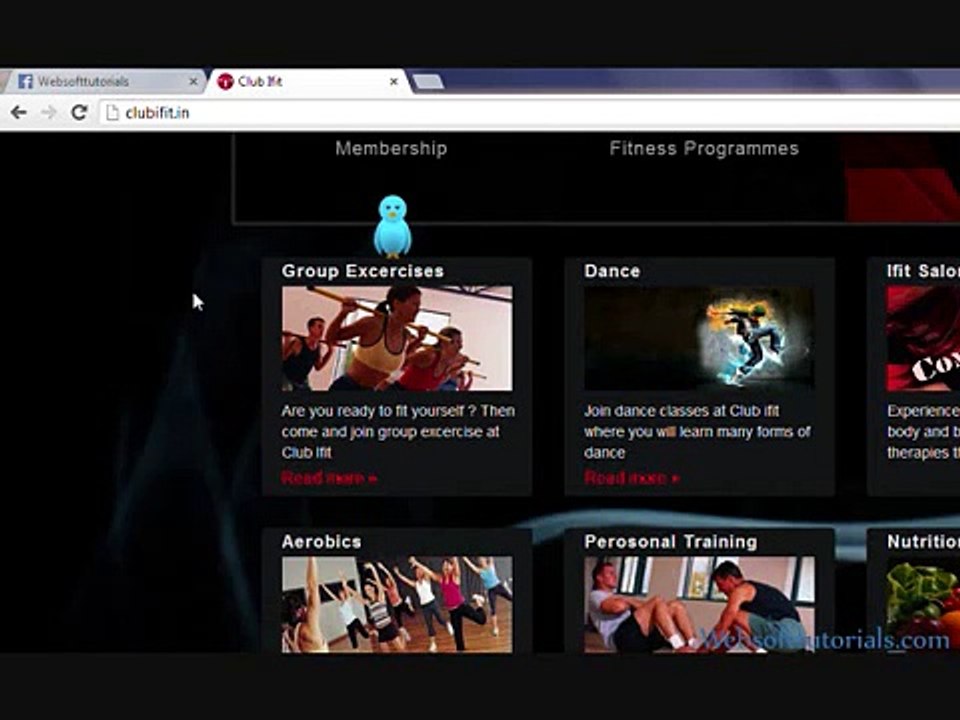
Task: Click Read more under Dance
Action: (632, 478)
